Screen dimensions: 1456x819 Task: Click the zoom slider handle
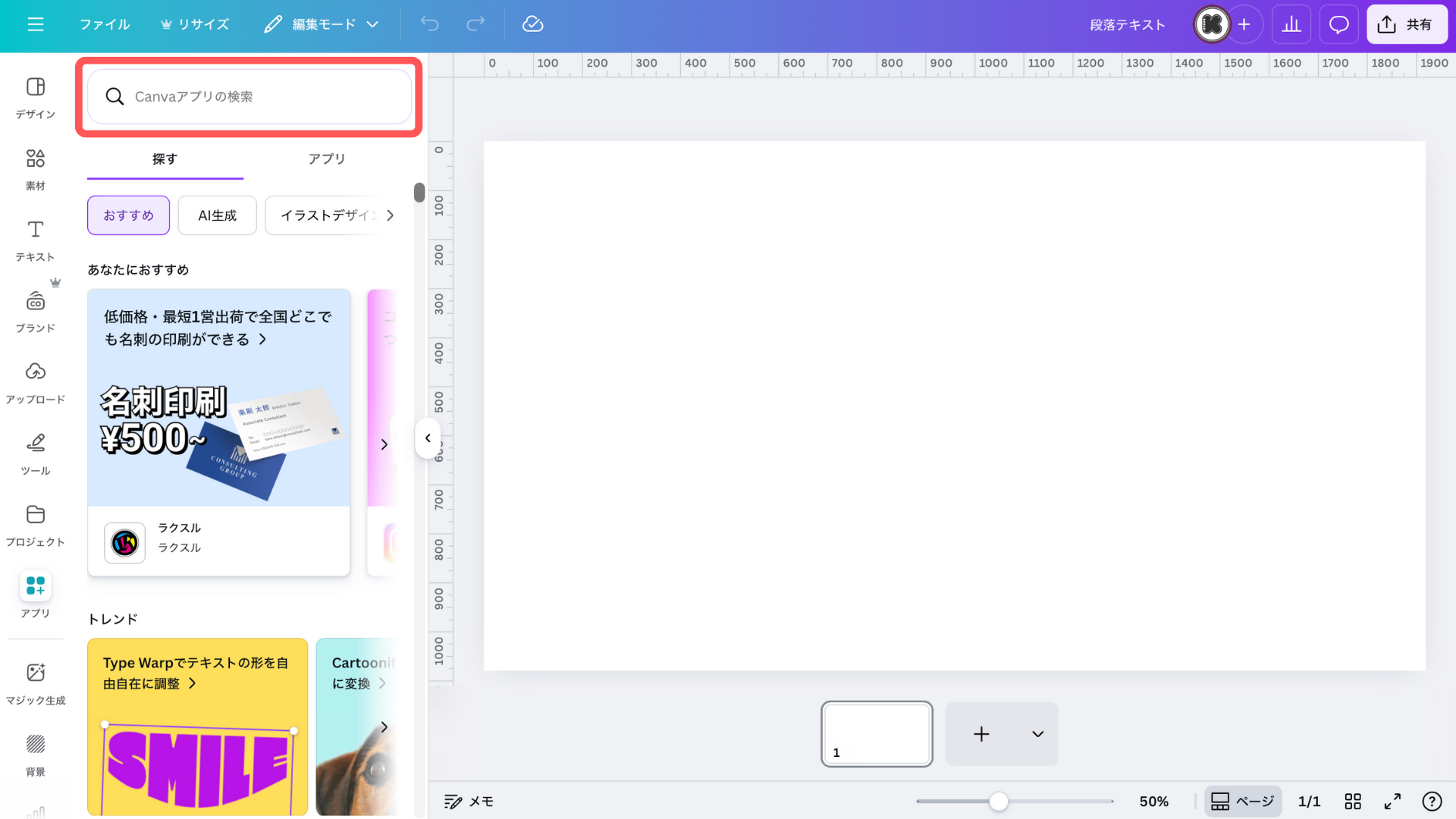coord(999,802)
